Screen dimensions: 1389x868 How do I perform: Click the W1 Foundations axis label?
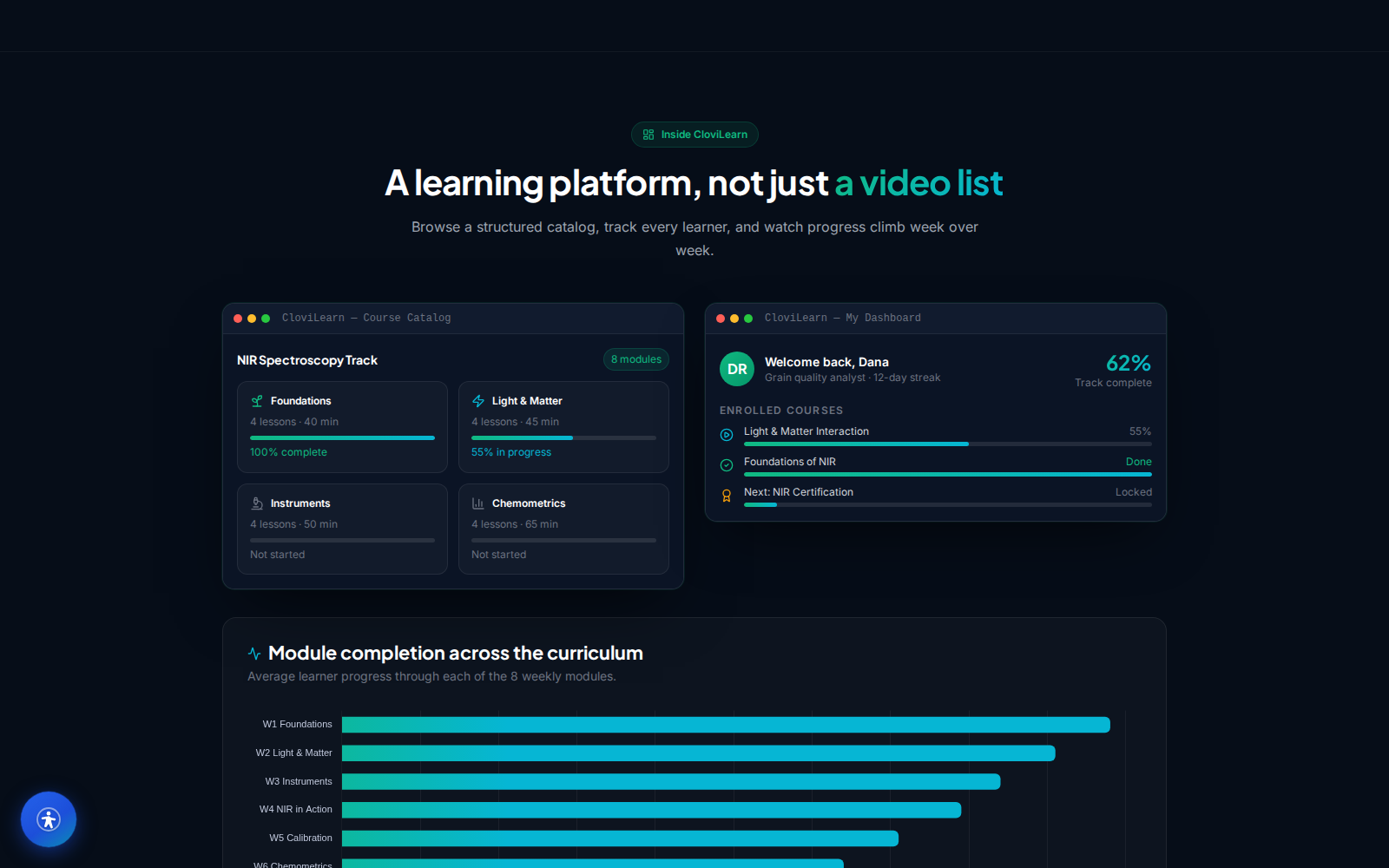tap(297, 724)
